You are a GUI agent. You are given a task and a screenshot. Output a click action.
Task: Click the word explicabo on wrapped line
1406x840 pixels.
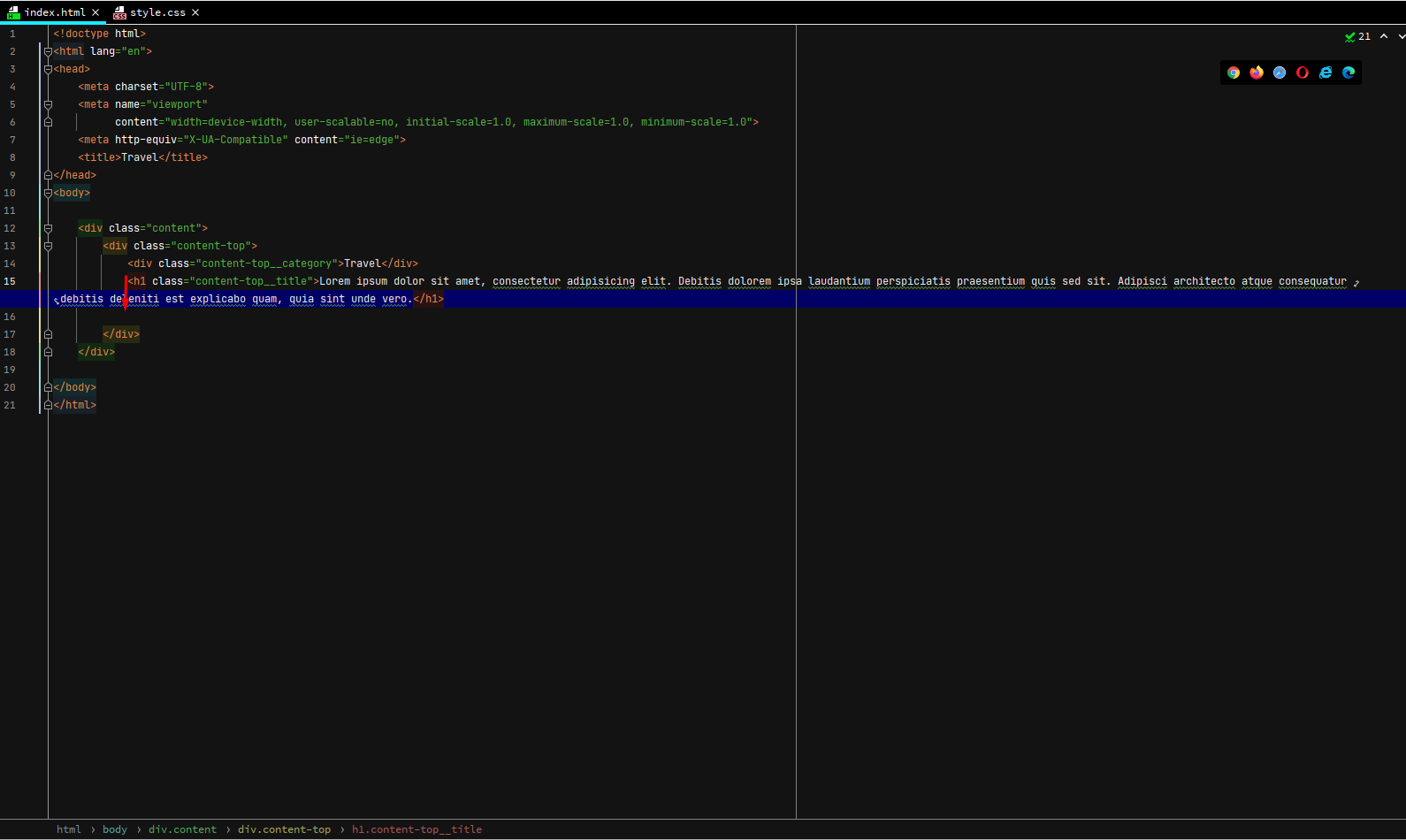pos(218,299)
